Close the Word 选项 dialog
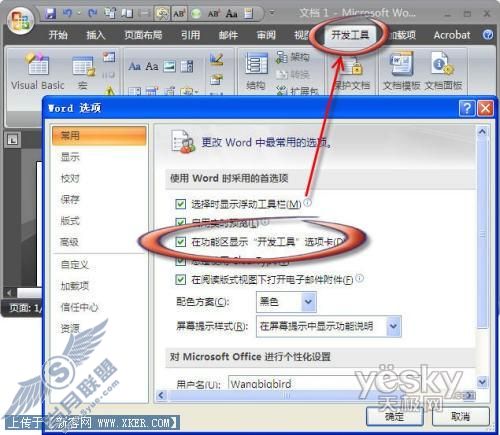 tap(485, 108)
